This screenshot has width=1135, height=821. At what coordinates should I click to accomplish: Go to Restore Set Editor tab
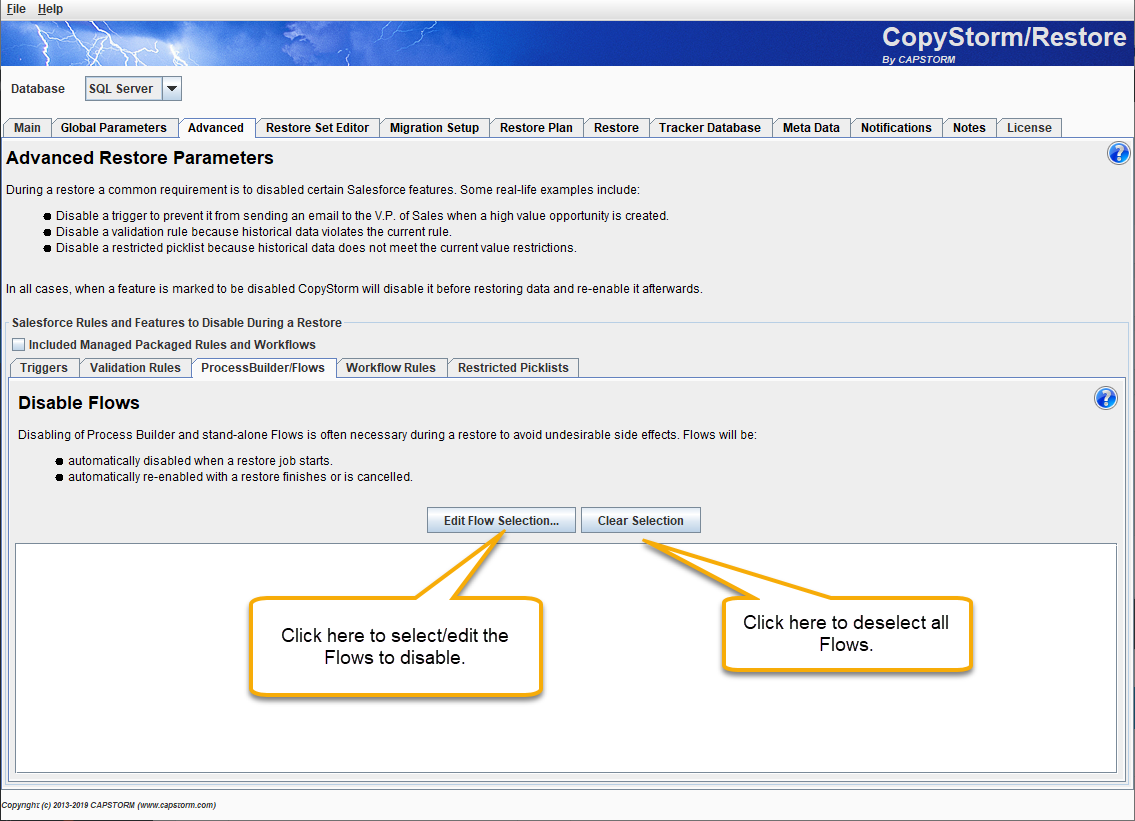[317, 127]
